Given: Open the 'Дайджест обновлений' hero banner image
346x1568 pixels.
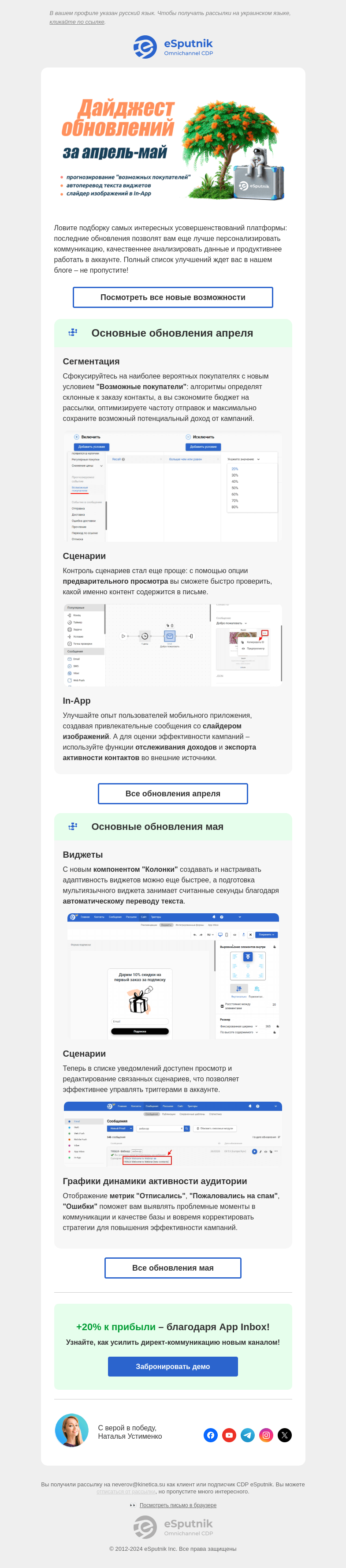Looking at the screenshot, I should pos(173,149).
